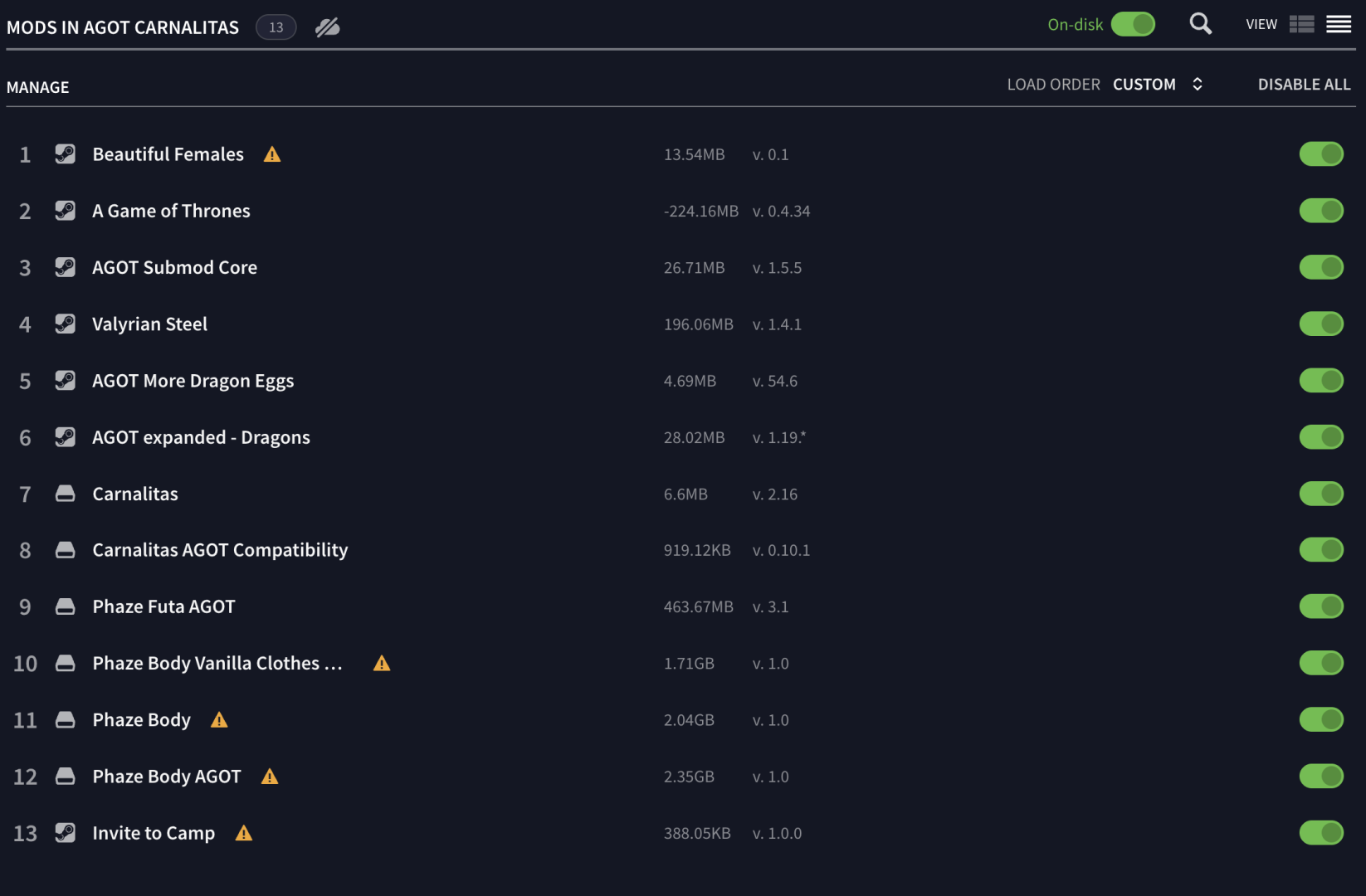This screenshot has width=1366, height=896.
Task: Switch to the compact list view icon
Action: click(x=1339, y=24)
